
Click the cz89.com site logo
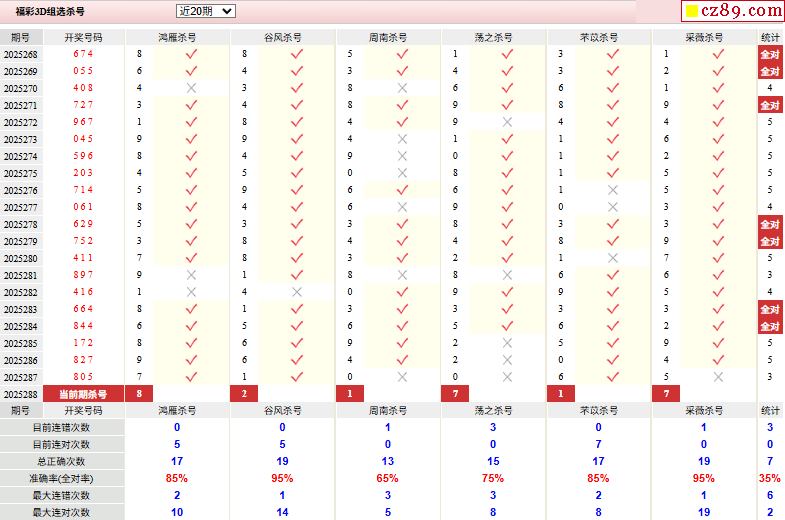coord(733,11)
